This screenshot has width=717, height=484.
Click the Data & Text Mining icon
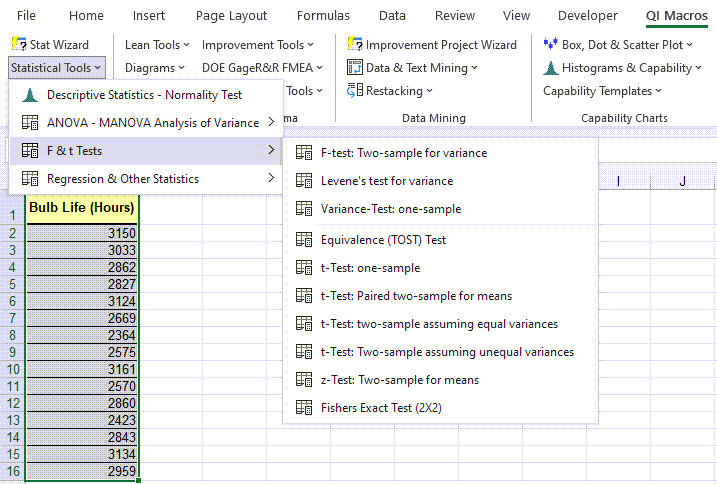(x=355, y=67)
